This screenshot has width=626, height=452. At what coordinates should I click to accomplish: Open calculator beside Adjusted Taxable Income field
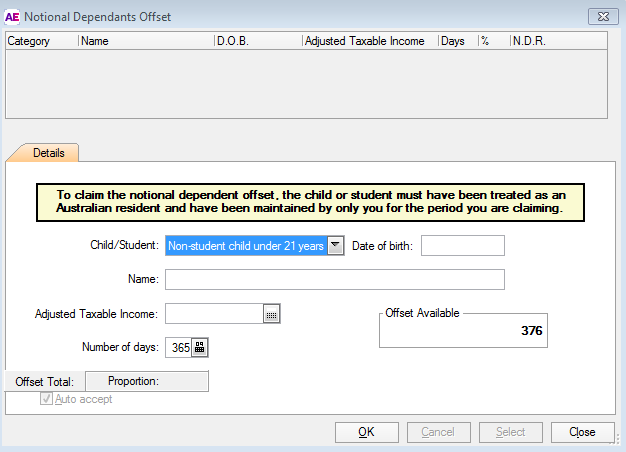pyautogui.click(x=271, y=314)
